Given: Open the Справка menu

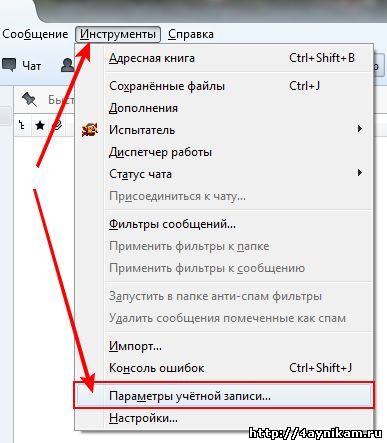Looking at the screenshot, I should coord(191,34).
